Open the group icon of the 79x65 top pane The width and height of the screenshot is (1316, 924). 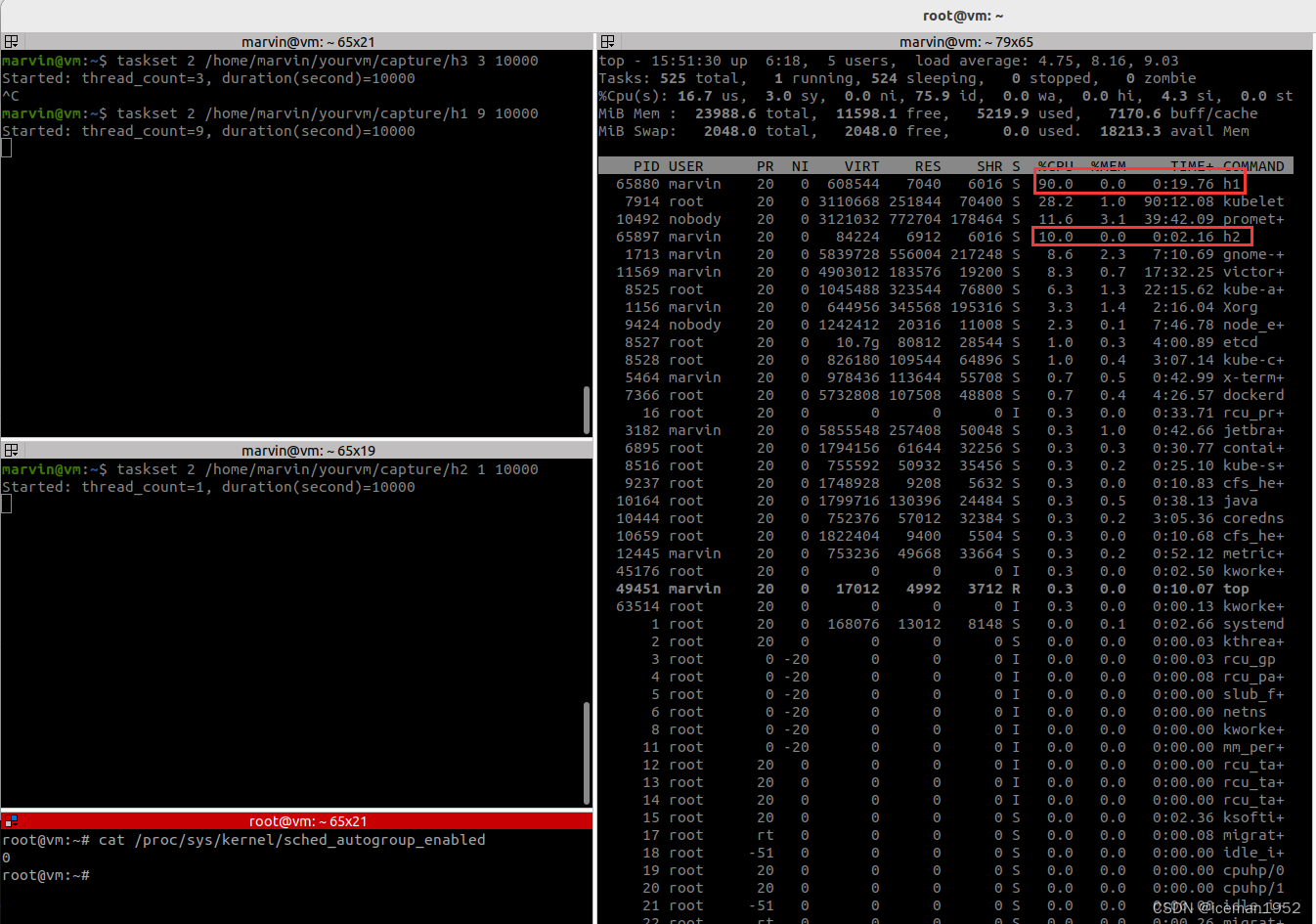point(607,41)
